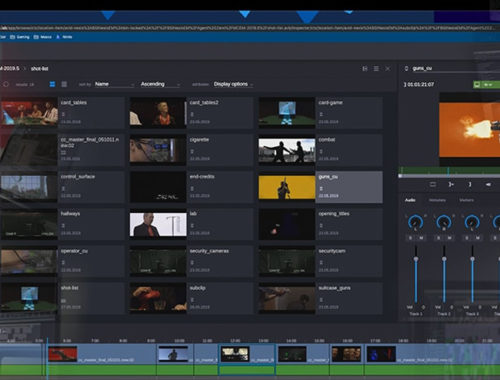
Task: Open the Gaming bookmark folder
Action: (20, 37)
